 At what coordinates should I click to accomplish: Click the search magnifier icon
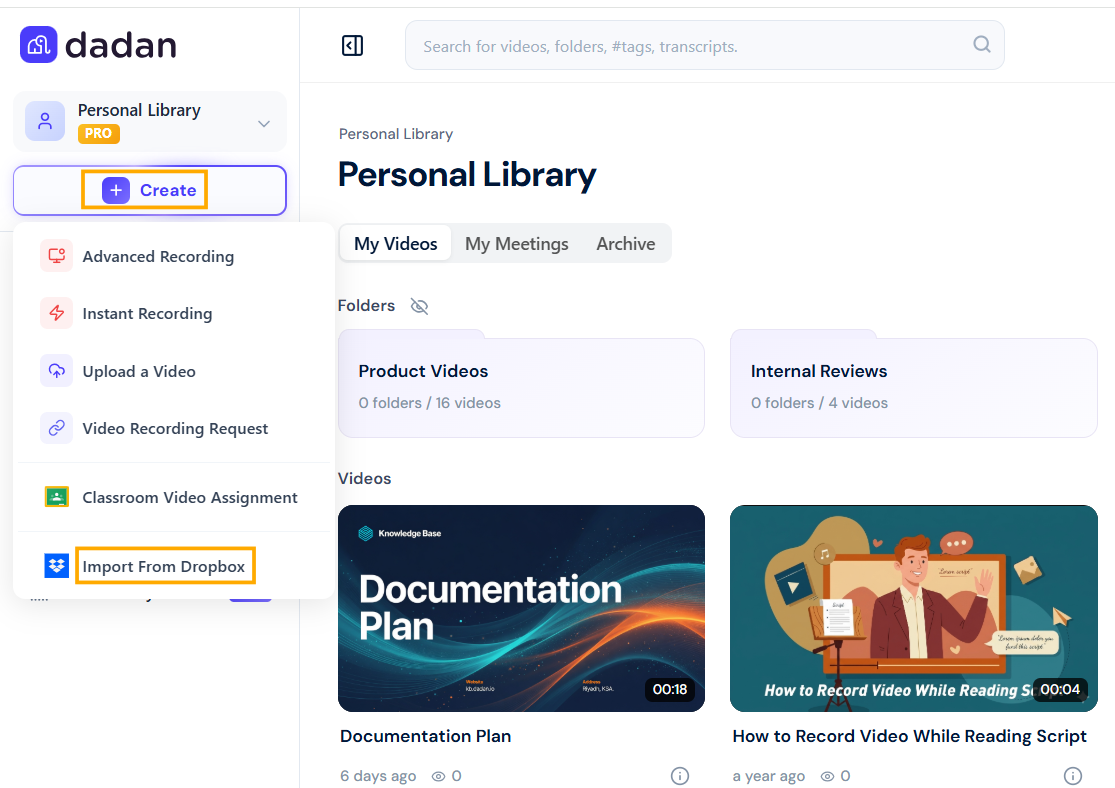[981, 44]
